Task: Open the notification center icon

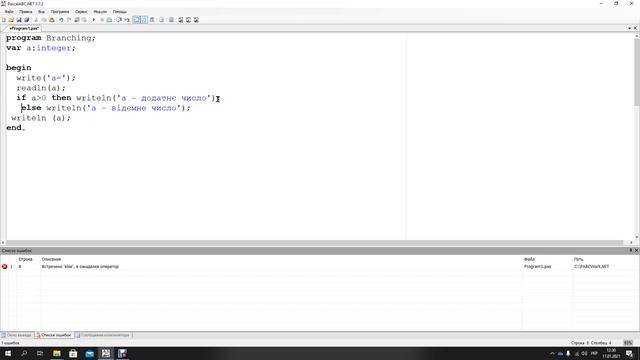Action: click(x=629, y=353)
